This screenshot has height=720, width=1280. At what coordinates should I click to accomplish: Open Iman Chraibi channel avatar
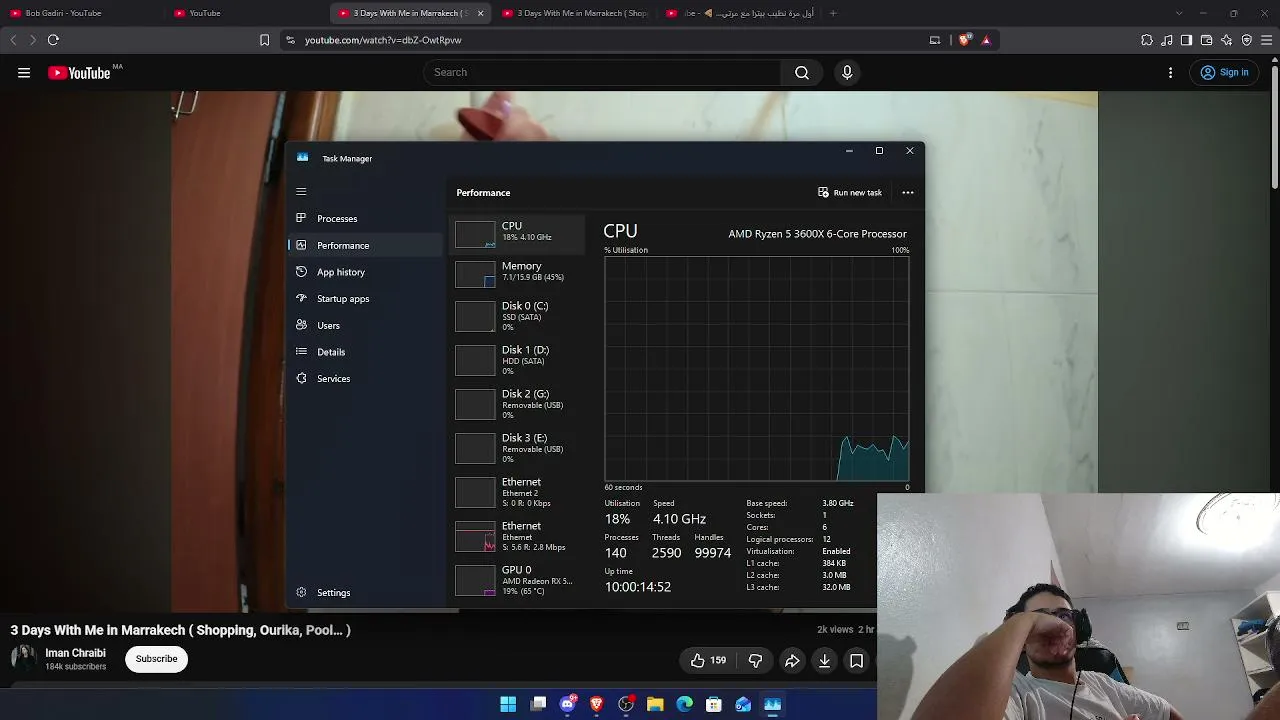click(x=24, y=658)
